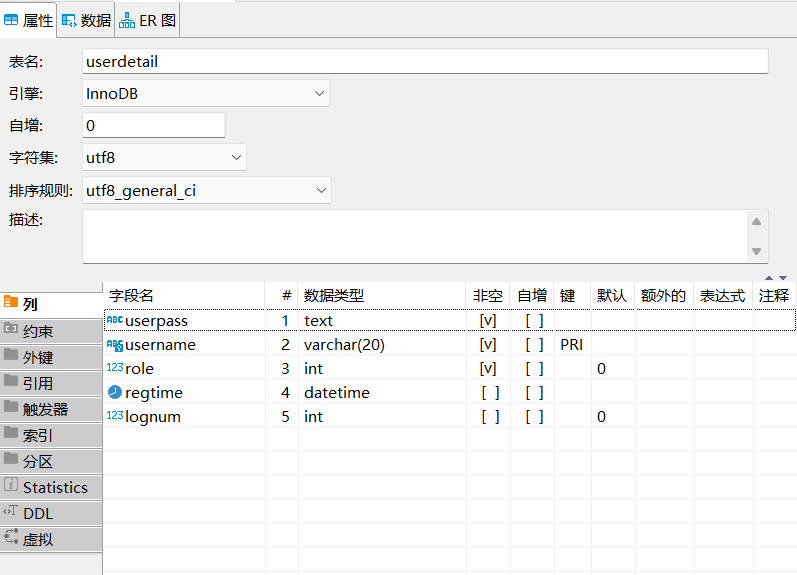Select the default value 0 for role
797x575 pixels.
[x=601, y=369]
